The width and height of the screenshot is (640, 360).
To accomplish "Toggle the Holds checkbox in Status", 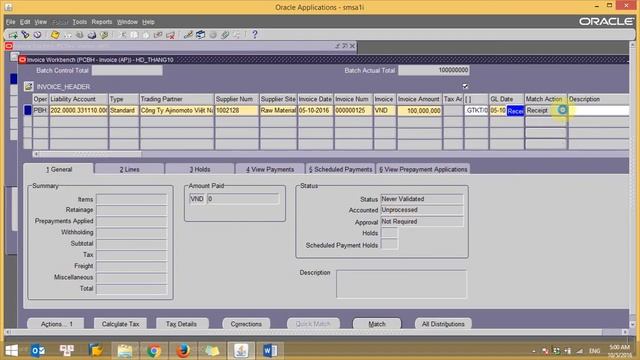I will [x=389, y=233].
